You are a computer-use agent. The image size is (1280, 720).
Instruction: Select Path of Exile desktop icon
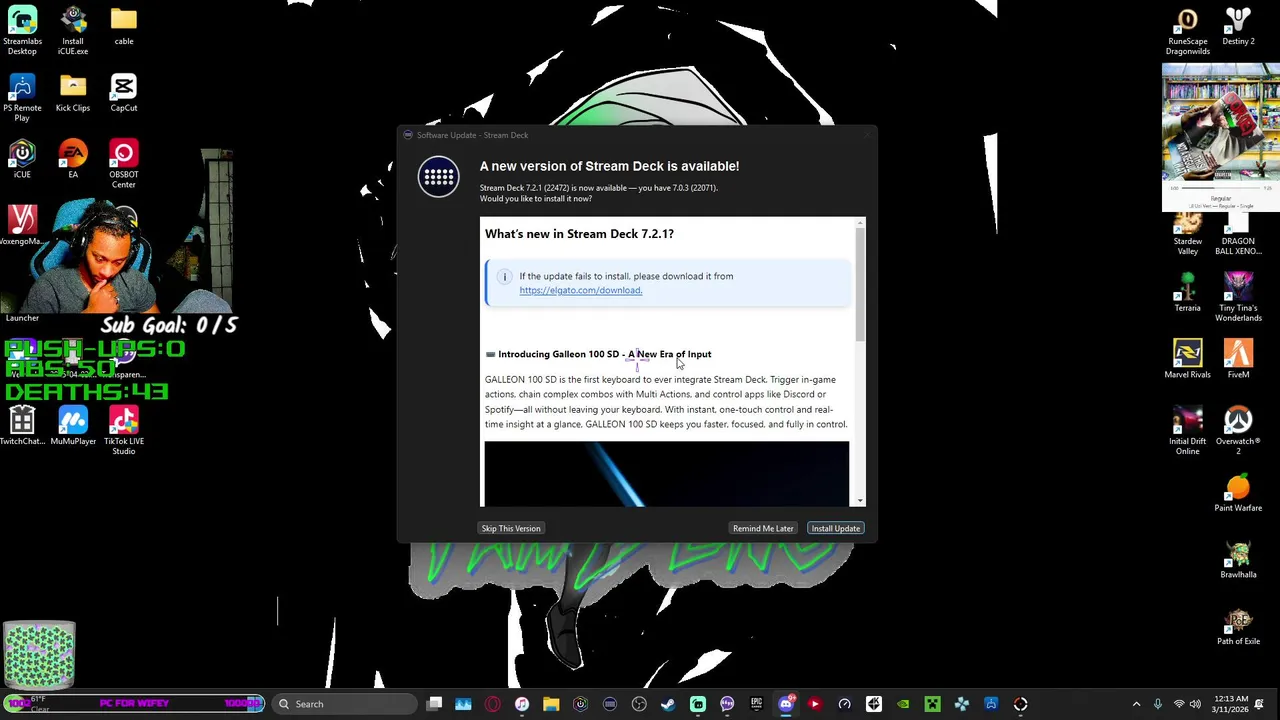coord(1238,626)
